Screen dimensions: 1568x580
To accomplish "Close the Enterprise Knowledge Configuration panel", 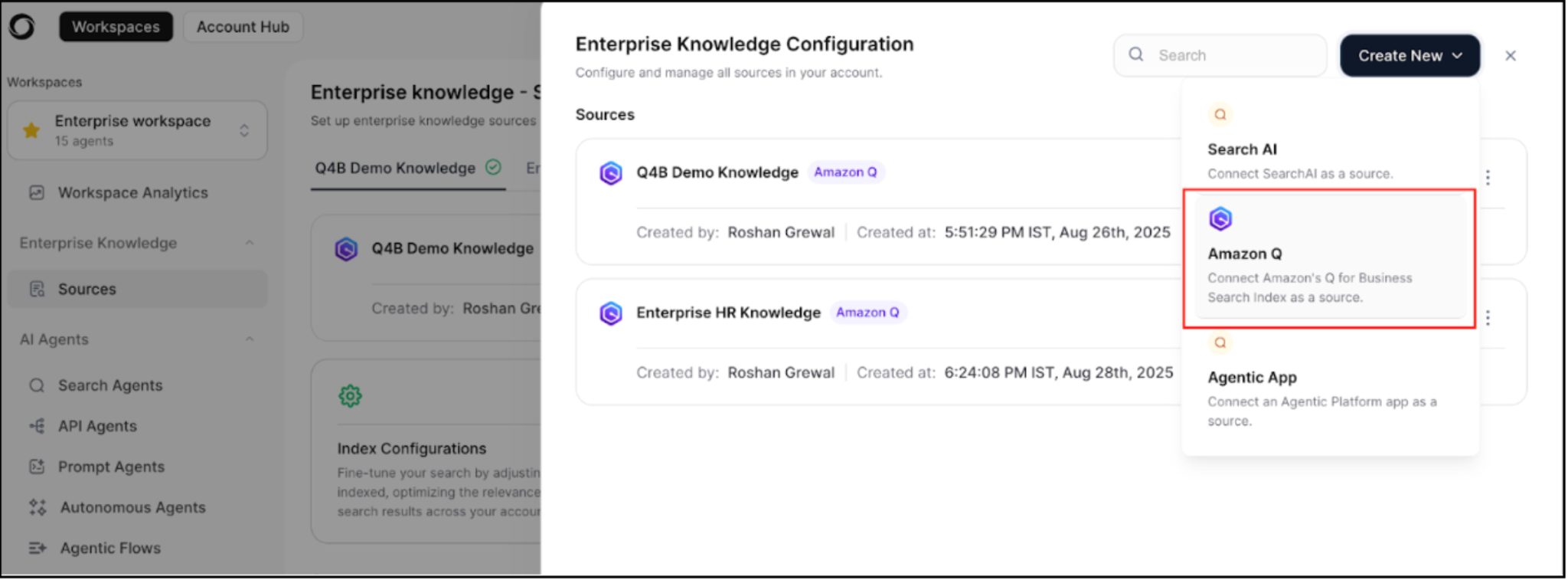I will pos(1511,55).
